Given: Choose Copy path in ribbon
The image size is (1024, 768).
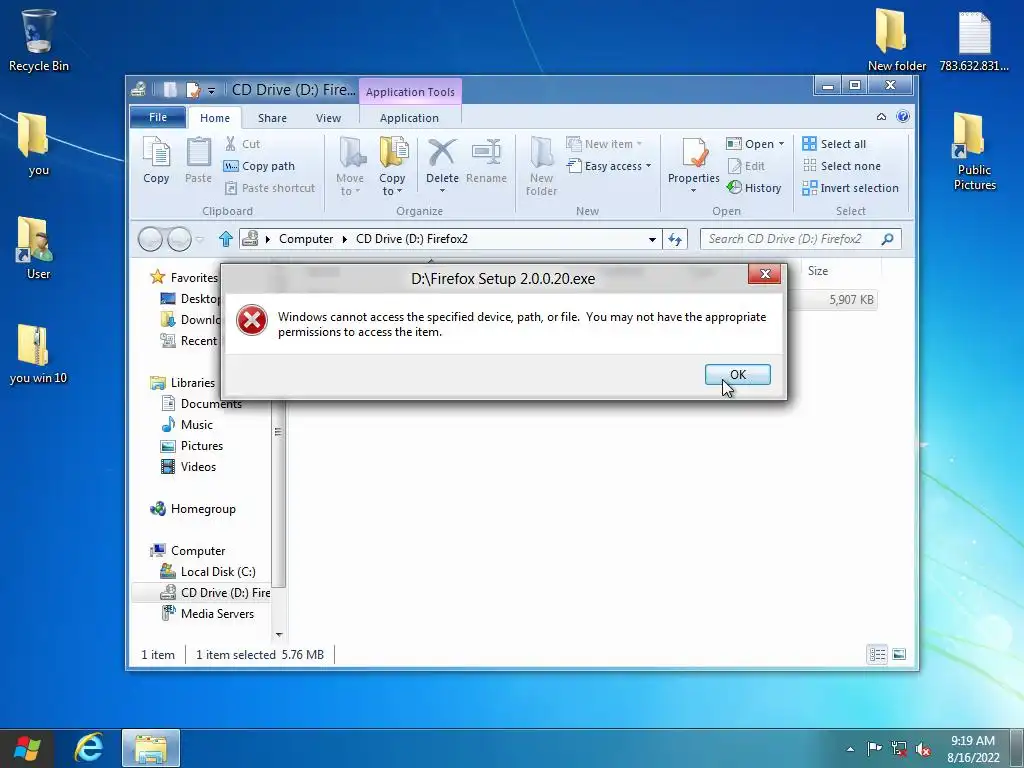Looking at the screenshot, I should [x=259, y=166].
